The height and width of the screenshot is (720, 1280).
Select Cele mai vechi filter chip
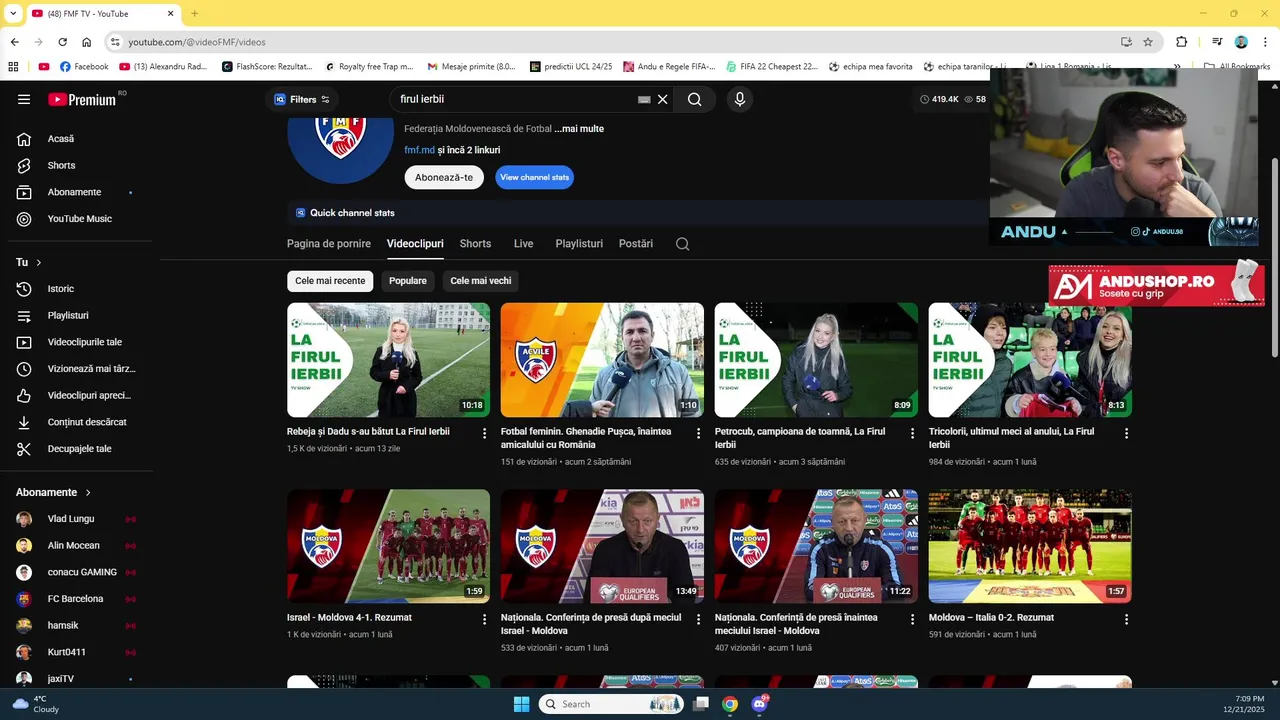click(481, 281)
